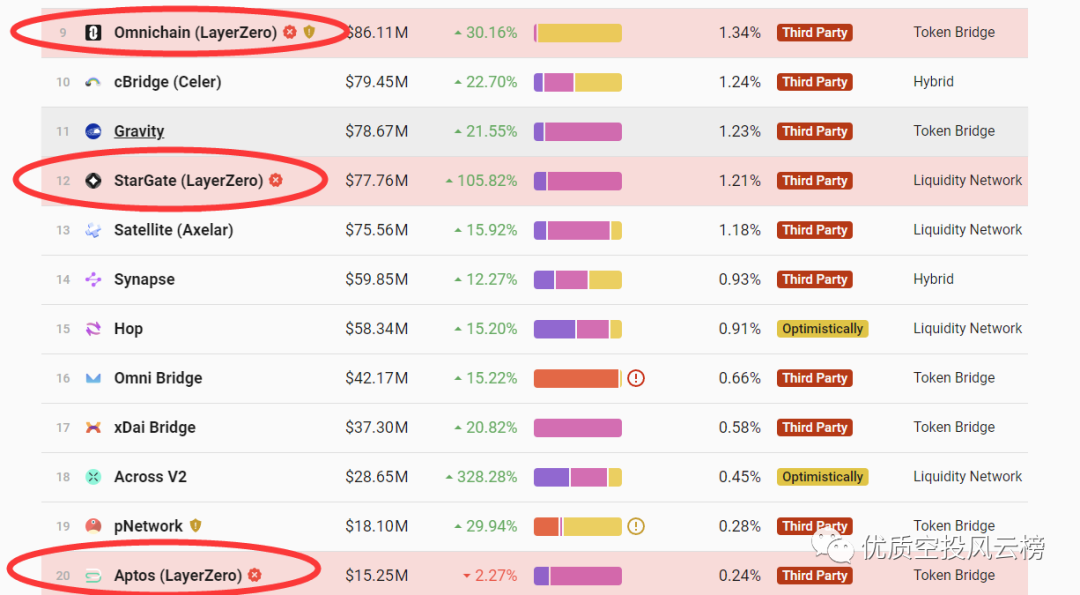
Task: Click the StarGate (LayerZero) logo icon
Action: 93,180
